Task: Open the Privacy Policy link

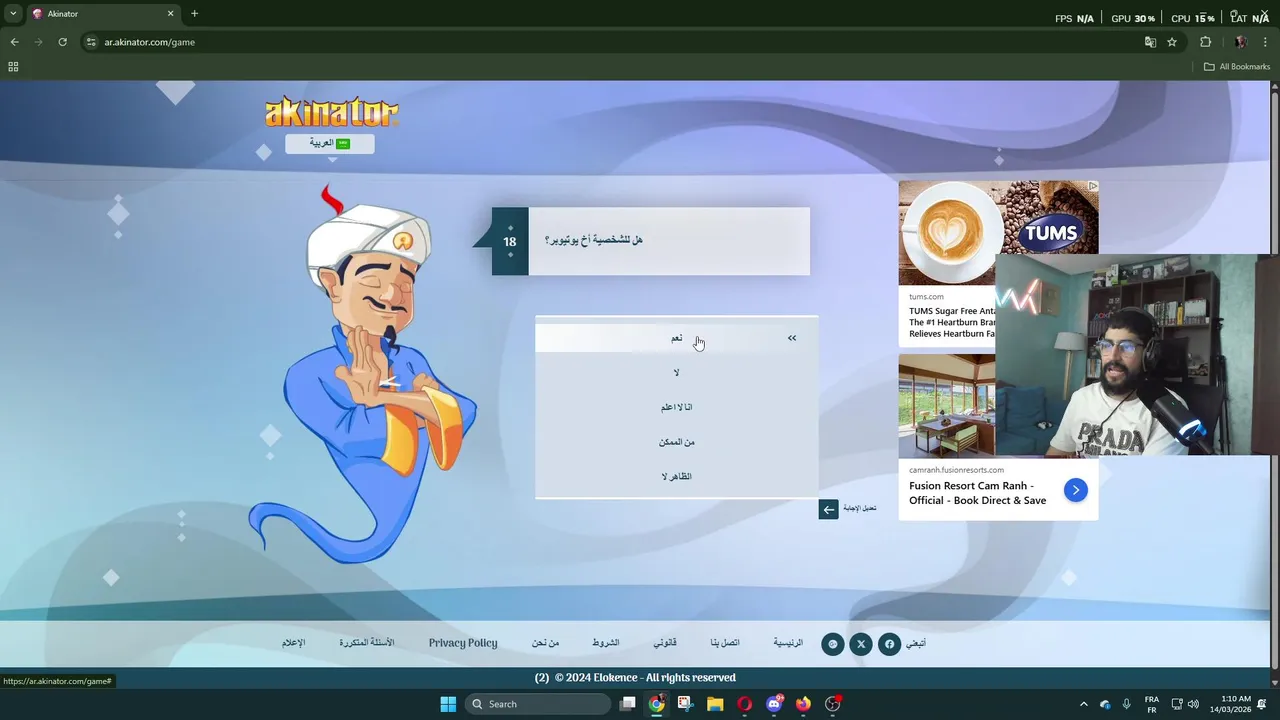Action: click(x=463, y=643)
